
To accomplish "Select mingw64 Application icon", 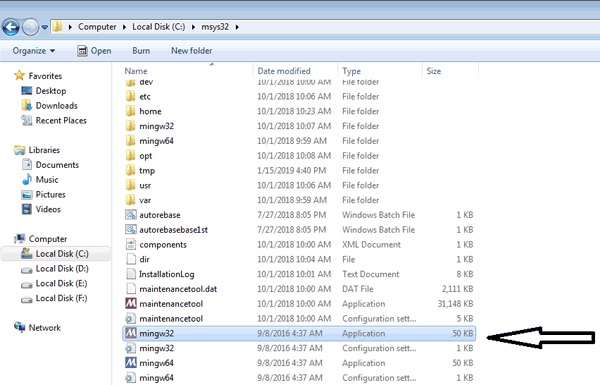I will point(130,363).
